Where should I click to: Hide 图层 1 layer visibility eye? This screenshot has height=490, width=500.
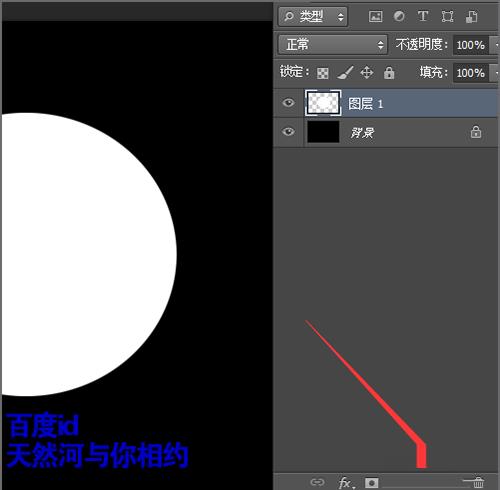pos(288,103)
